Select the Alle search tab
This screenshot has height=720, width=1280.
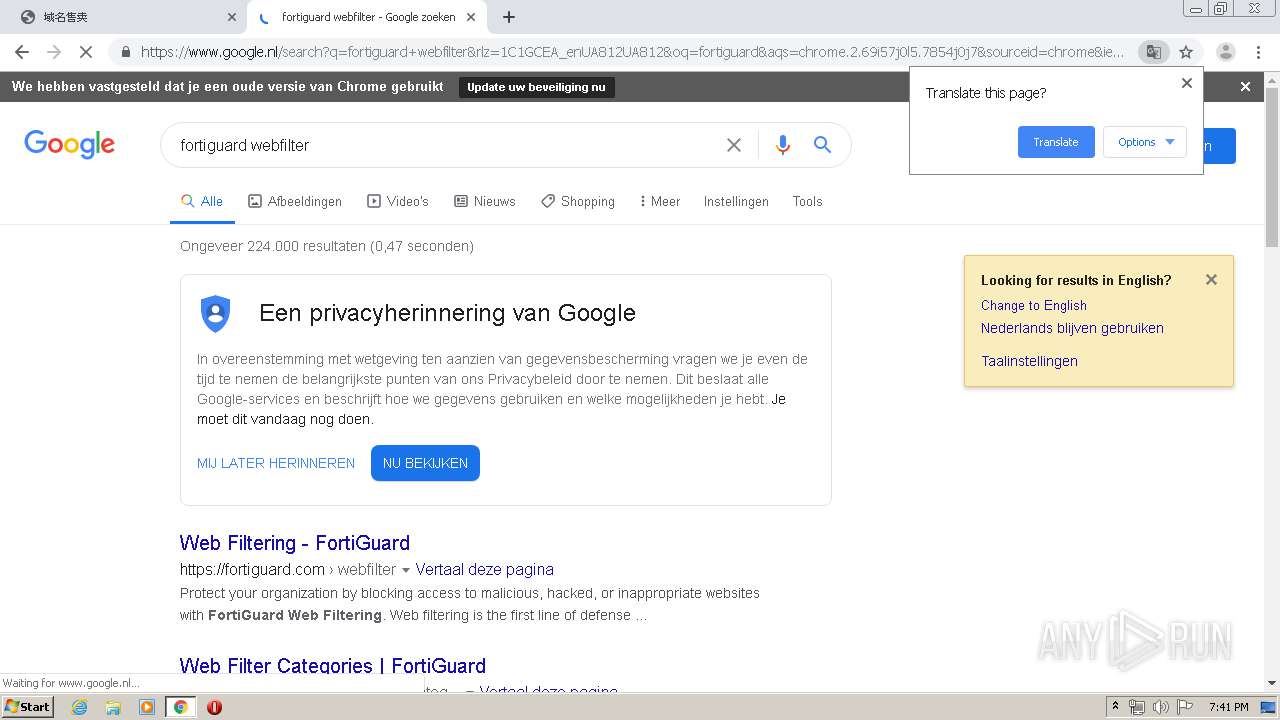tap(202, 201)
